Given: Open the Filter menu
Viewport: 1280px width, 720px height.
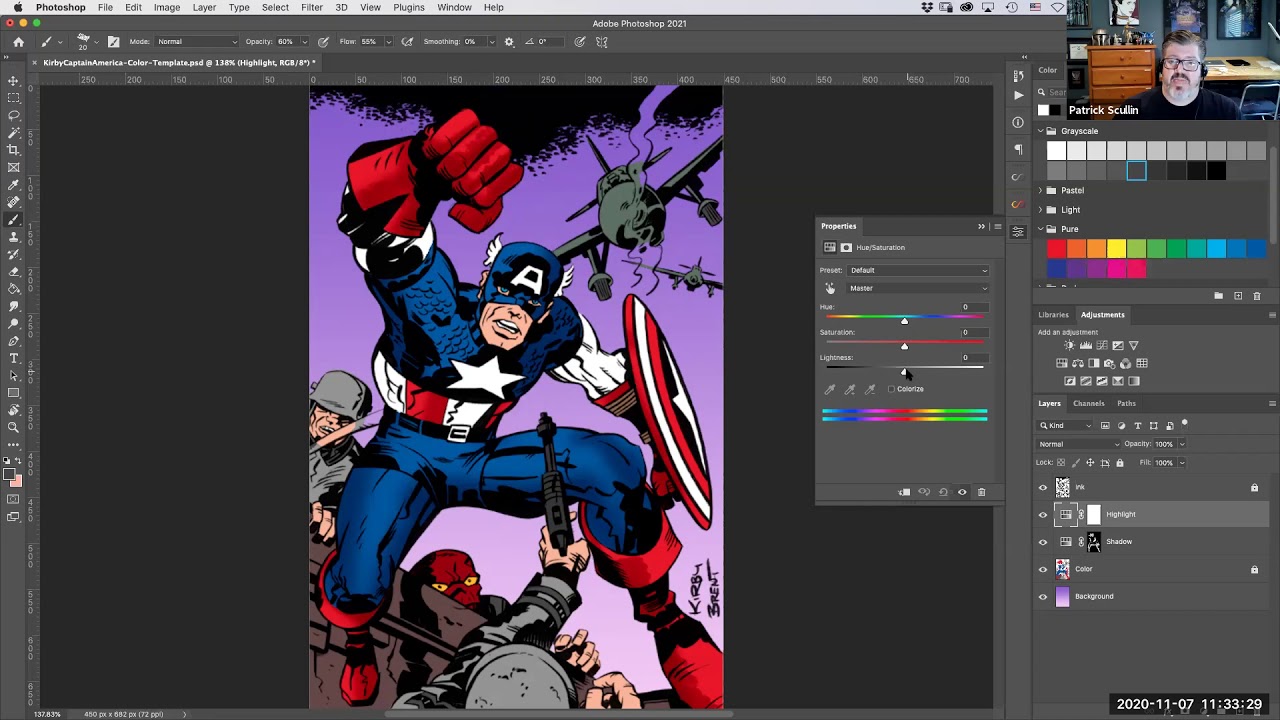Looking at the screenshot, I should tap(312, 7).
